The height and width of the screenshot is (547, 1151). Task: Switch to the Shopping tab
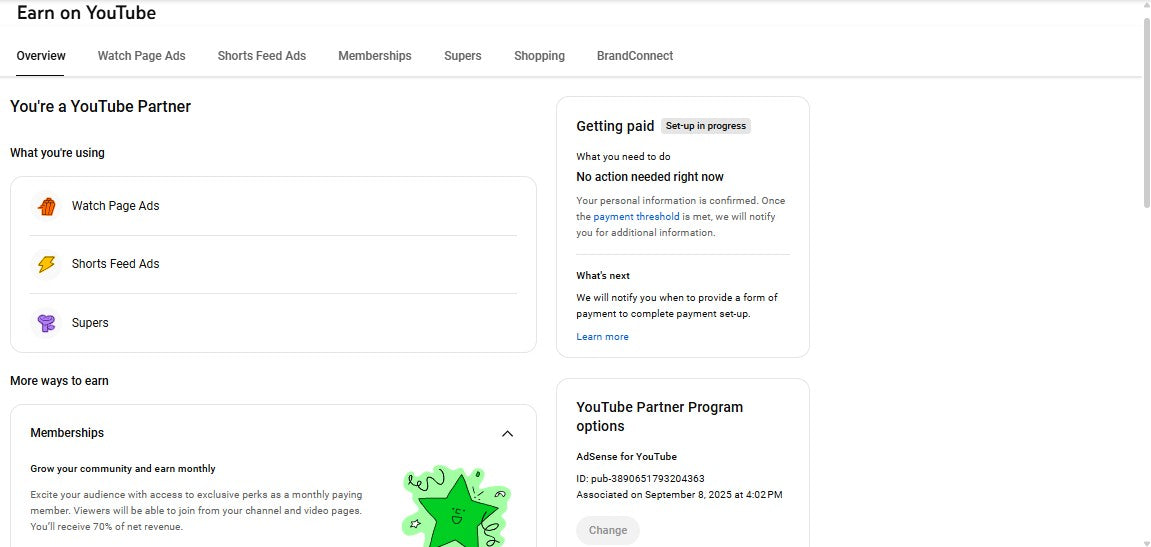539,56
